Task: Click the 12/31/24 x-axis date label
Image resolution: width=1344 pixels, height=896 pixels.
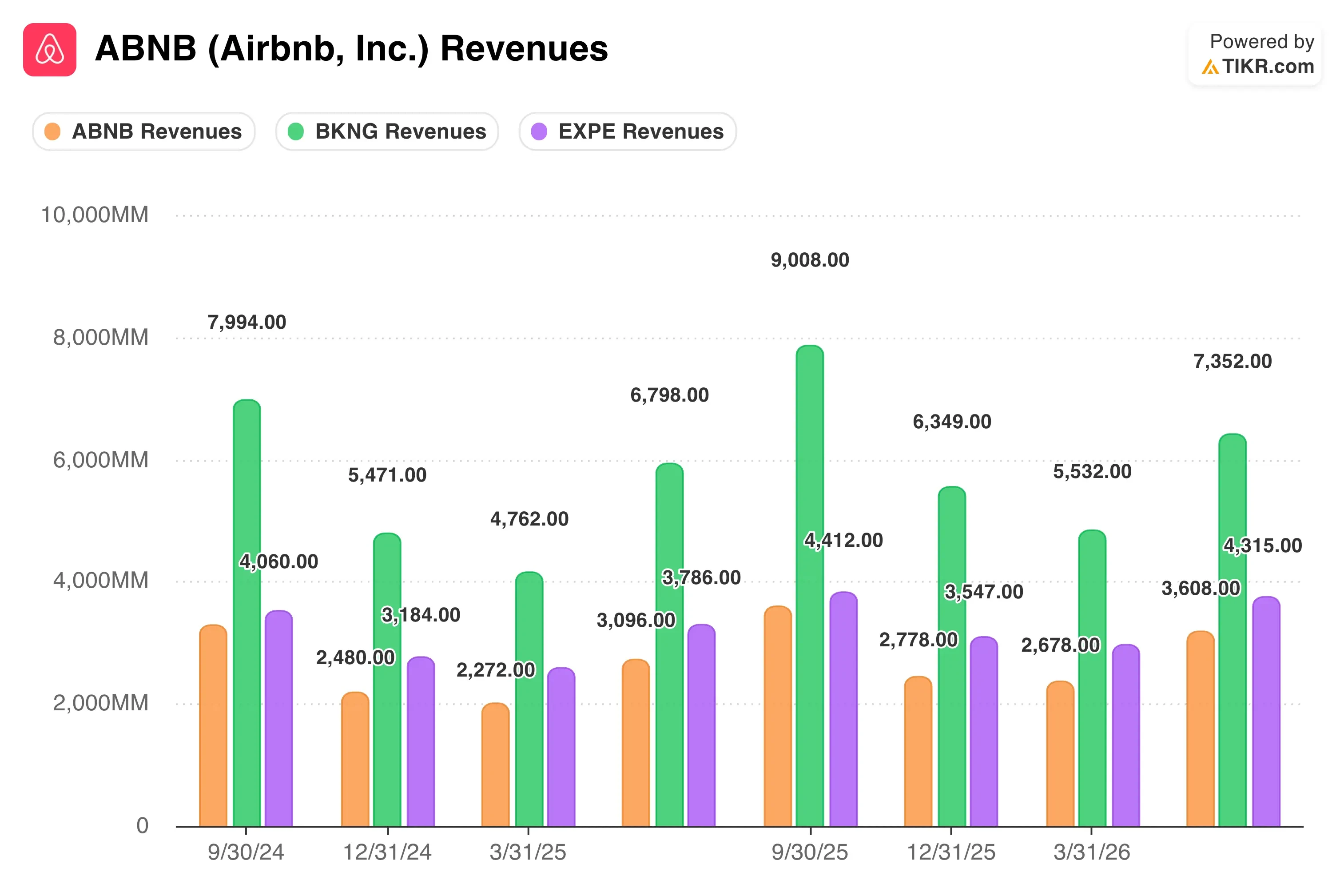Action: 387,852
